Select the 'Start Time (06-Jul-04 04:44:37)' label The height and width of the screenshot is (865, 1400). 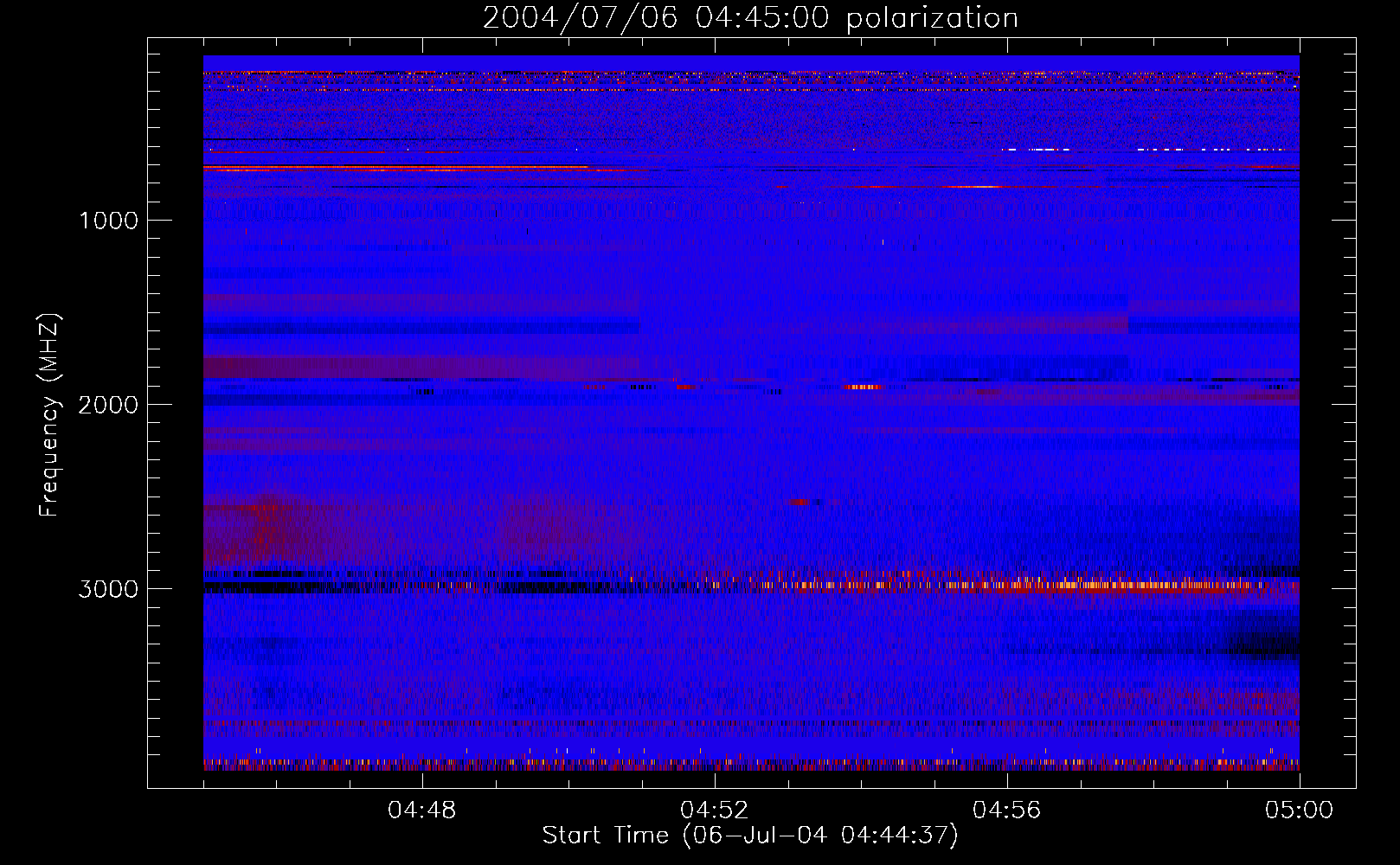pos(750,836)
